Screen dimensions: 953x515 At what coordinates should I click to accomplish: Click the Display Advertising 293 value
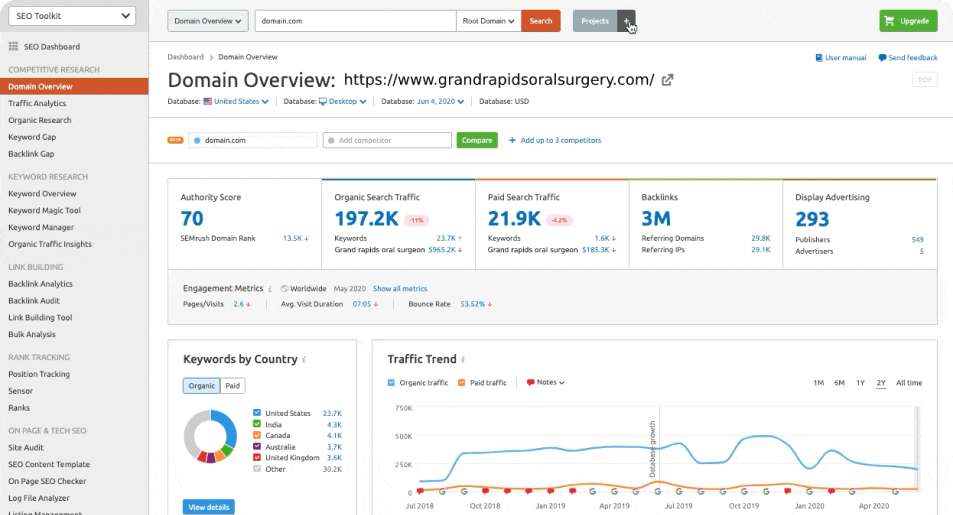coord(812,219)
